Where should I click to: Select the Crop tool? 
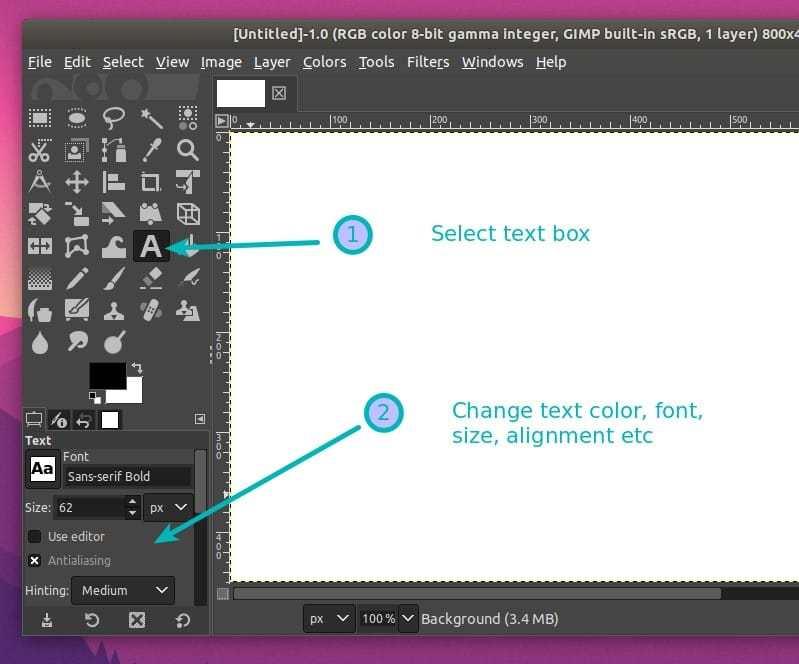click(x=151, y=182)
